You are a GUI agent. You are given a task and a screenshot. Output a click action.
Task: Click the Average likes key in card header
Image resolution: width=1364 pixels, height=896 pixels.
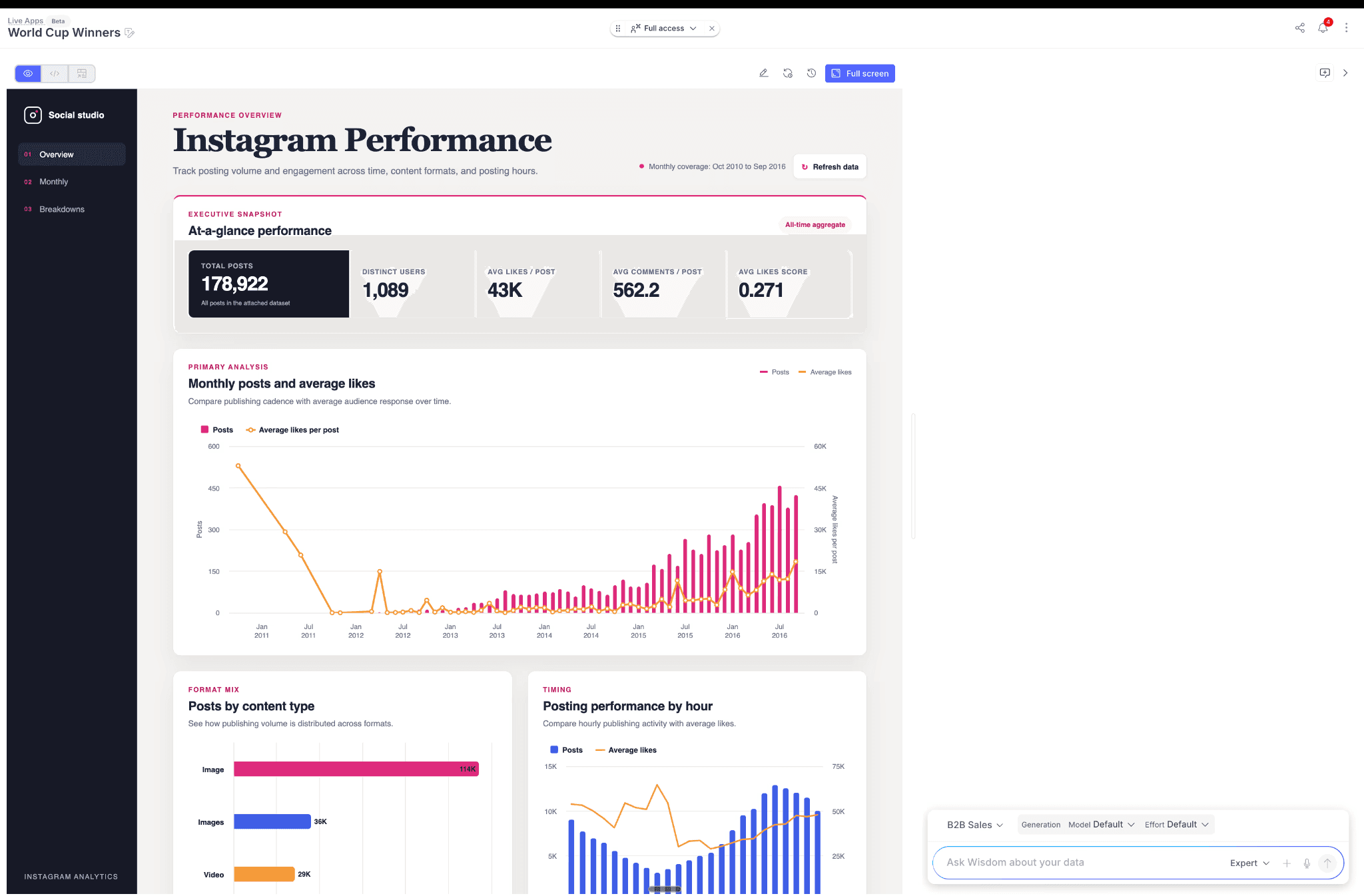(825, 372)
